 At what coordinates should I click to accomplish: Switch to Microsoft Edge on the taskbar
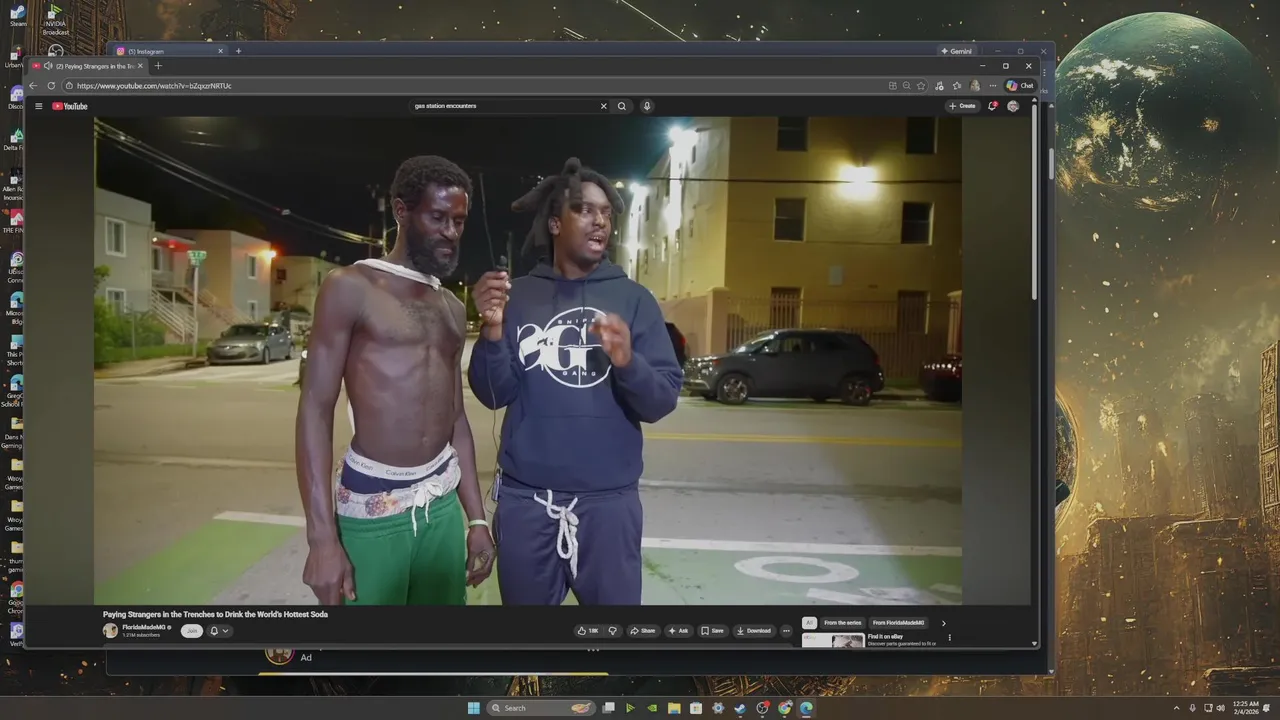pyautogui.click(x=806, y=708)
